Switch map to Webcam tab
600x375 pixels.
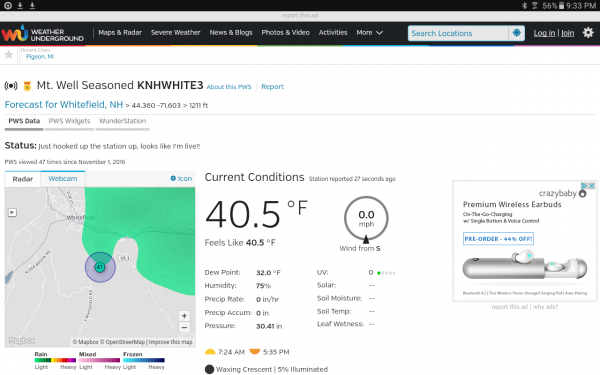63,179
